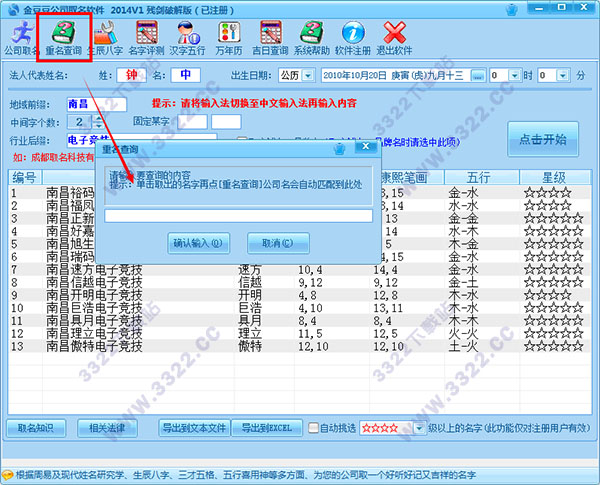Open the 生辰八字 birth chart tool
Viewport: 600px width, 485px height.
pos(105,38)
